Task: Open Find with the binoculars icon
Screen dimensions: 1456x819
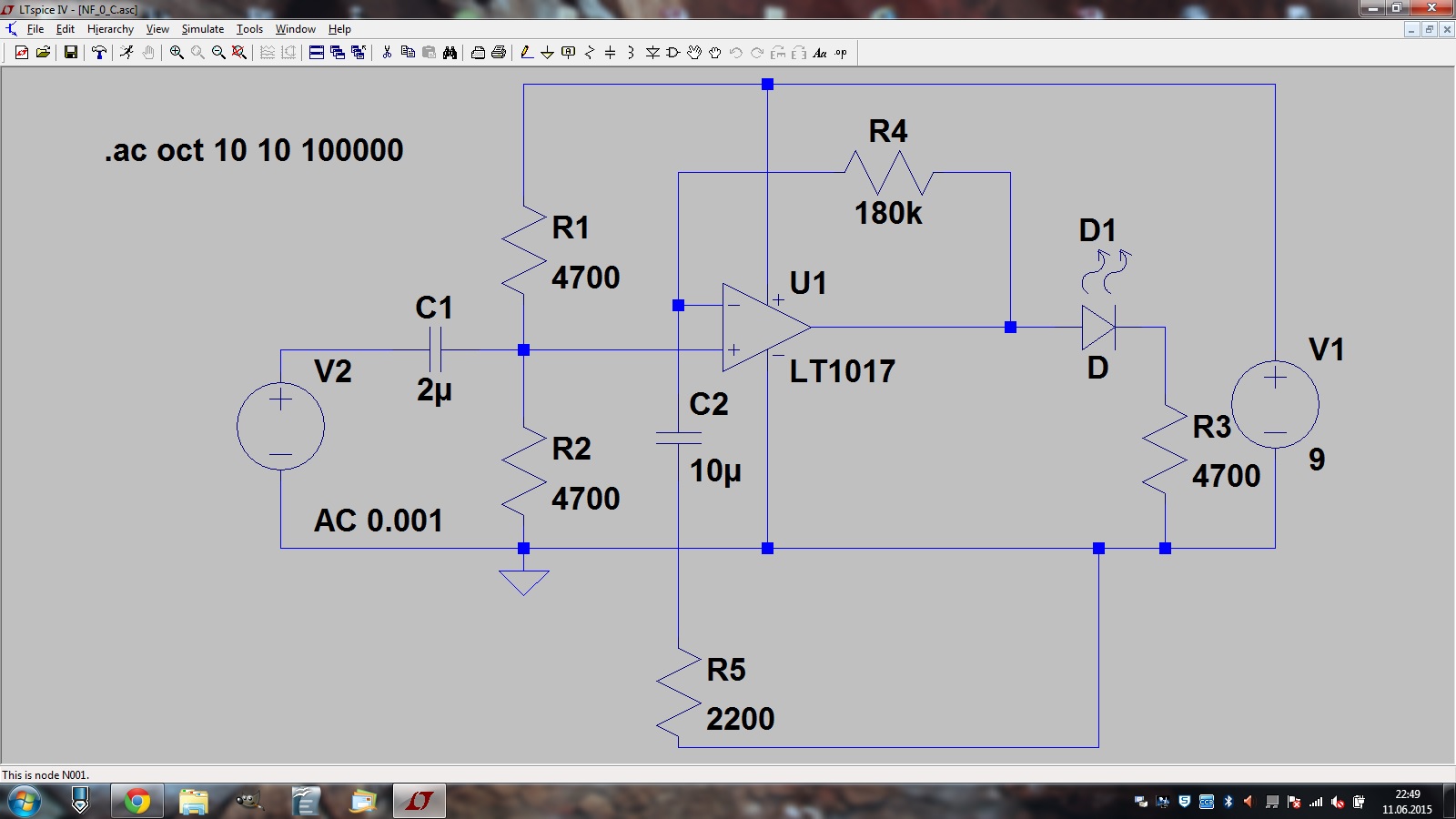Action: [x=450, y=53]
